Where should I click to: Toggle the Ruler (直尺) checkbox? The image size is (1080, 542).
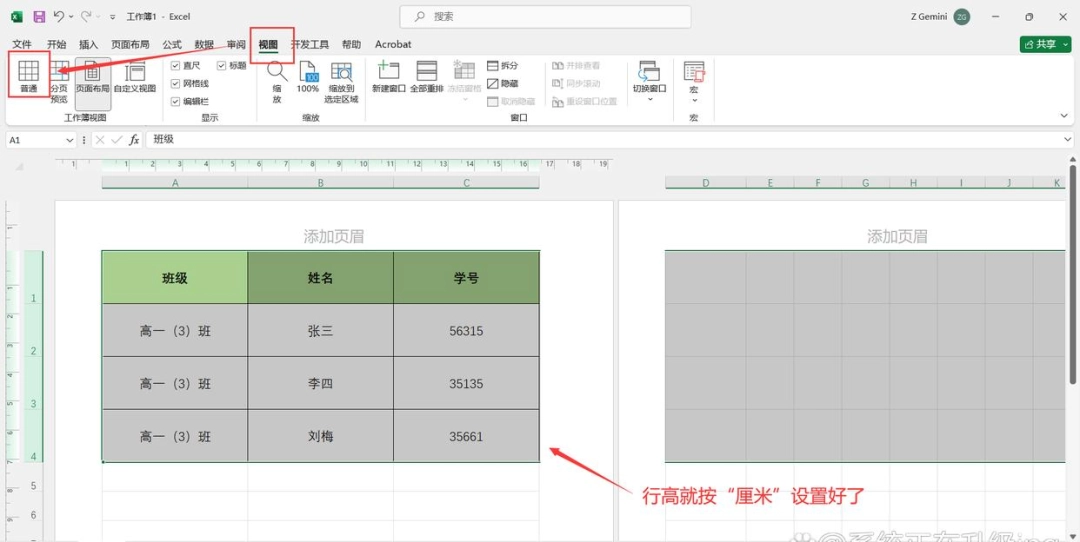pos(176,65)
